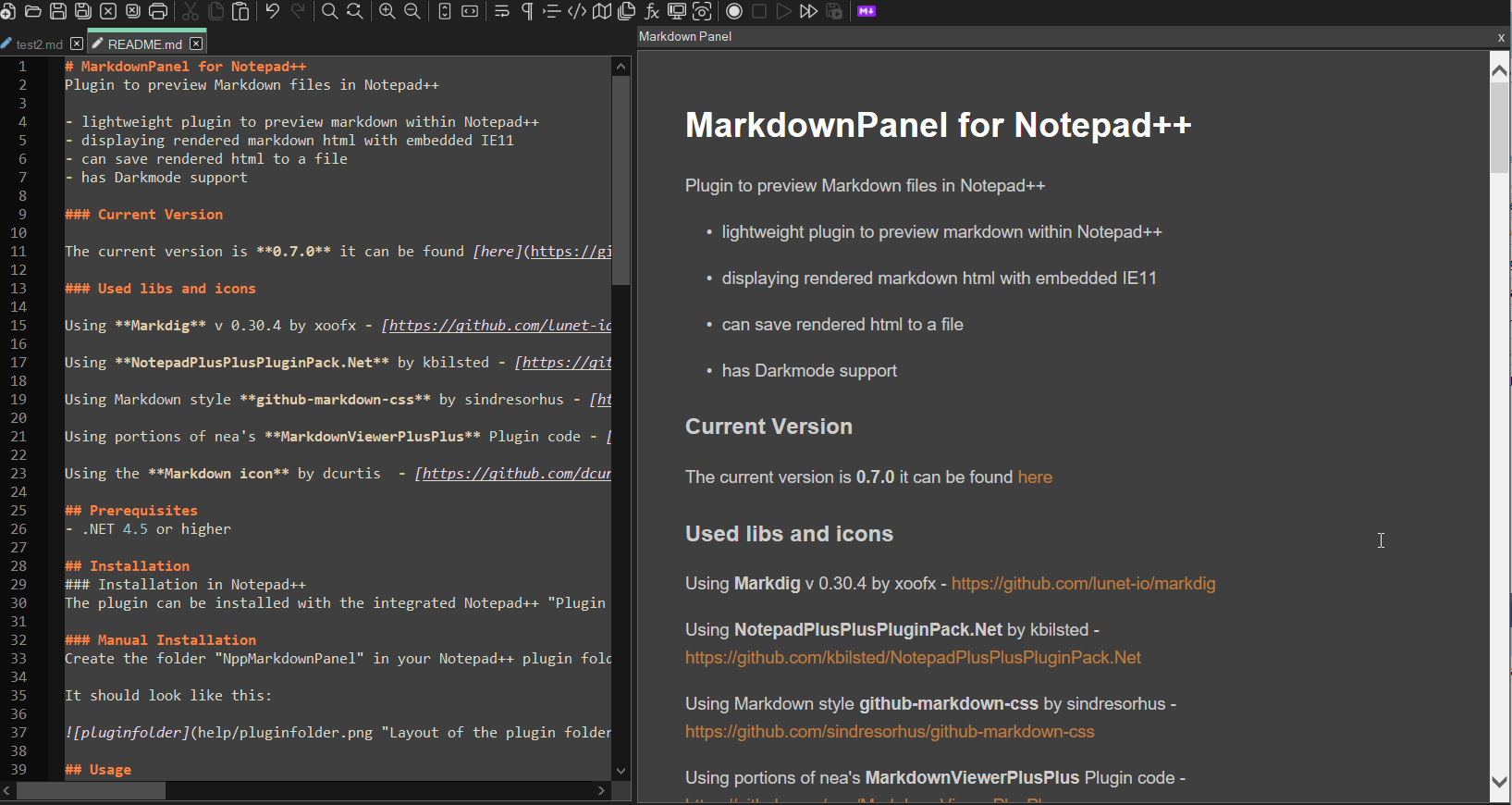The width and height of the screenshot is (1512, 805).
Task: Play back the recorded macro
Action: [784, 11]
